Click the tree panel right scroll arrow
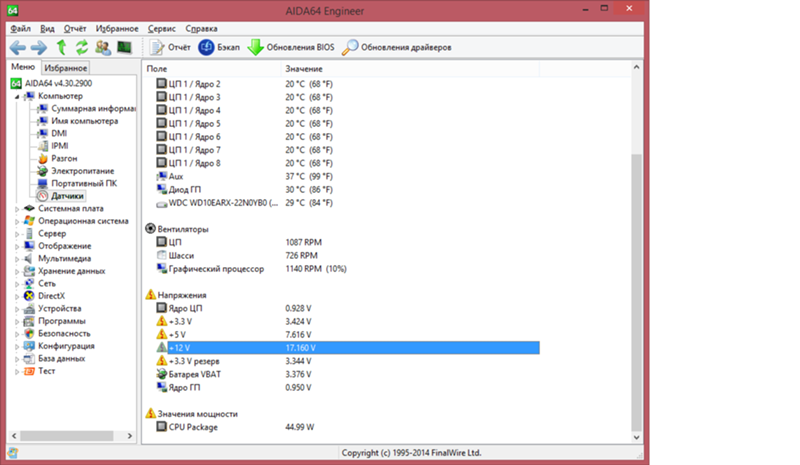Image resolution: width=800 pixels, height=465 pixels. [x=130, y=436]
